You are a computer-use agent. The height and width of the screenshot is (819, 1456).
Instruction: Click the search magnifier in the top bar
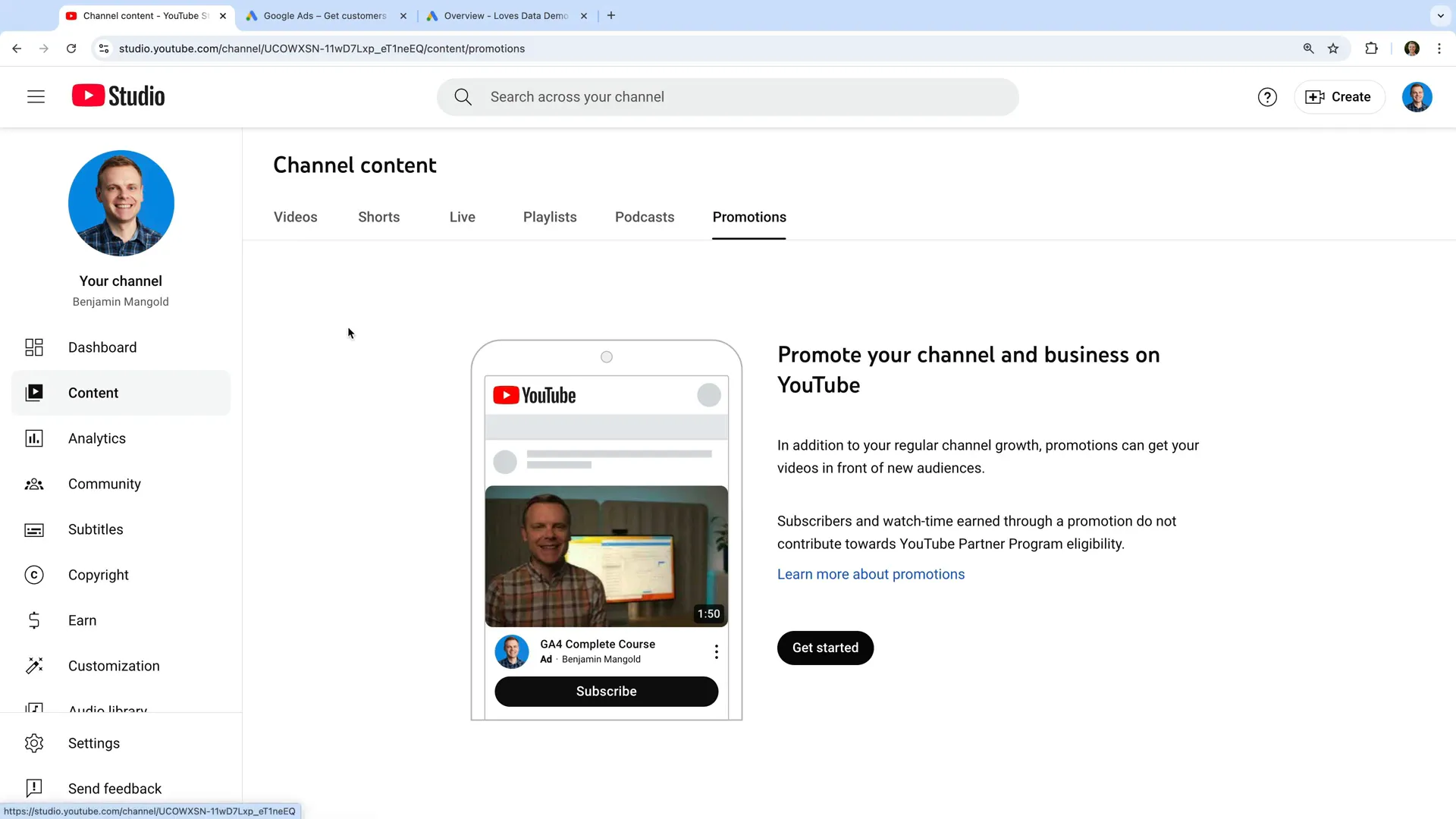pyautogui.click(x=463, y=97)
